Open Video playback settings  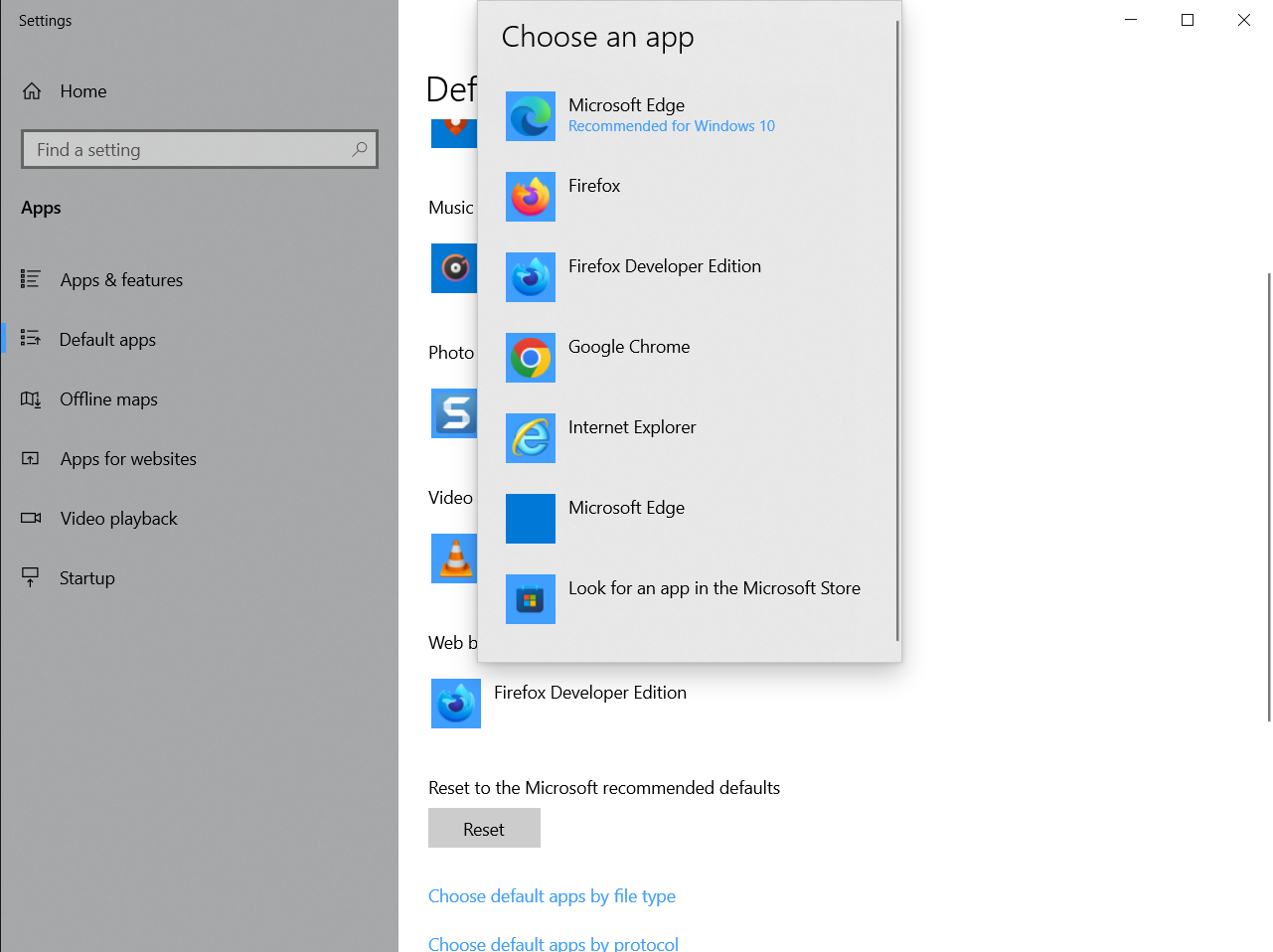click(x=118, y=519)
